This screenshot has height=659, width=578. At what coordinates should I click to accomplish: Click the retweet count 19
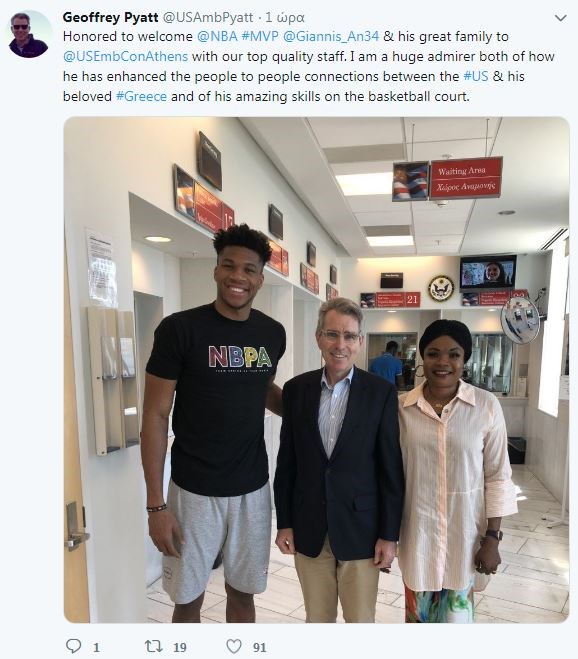(x=180, y=647)
